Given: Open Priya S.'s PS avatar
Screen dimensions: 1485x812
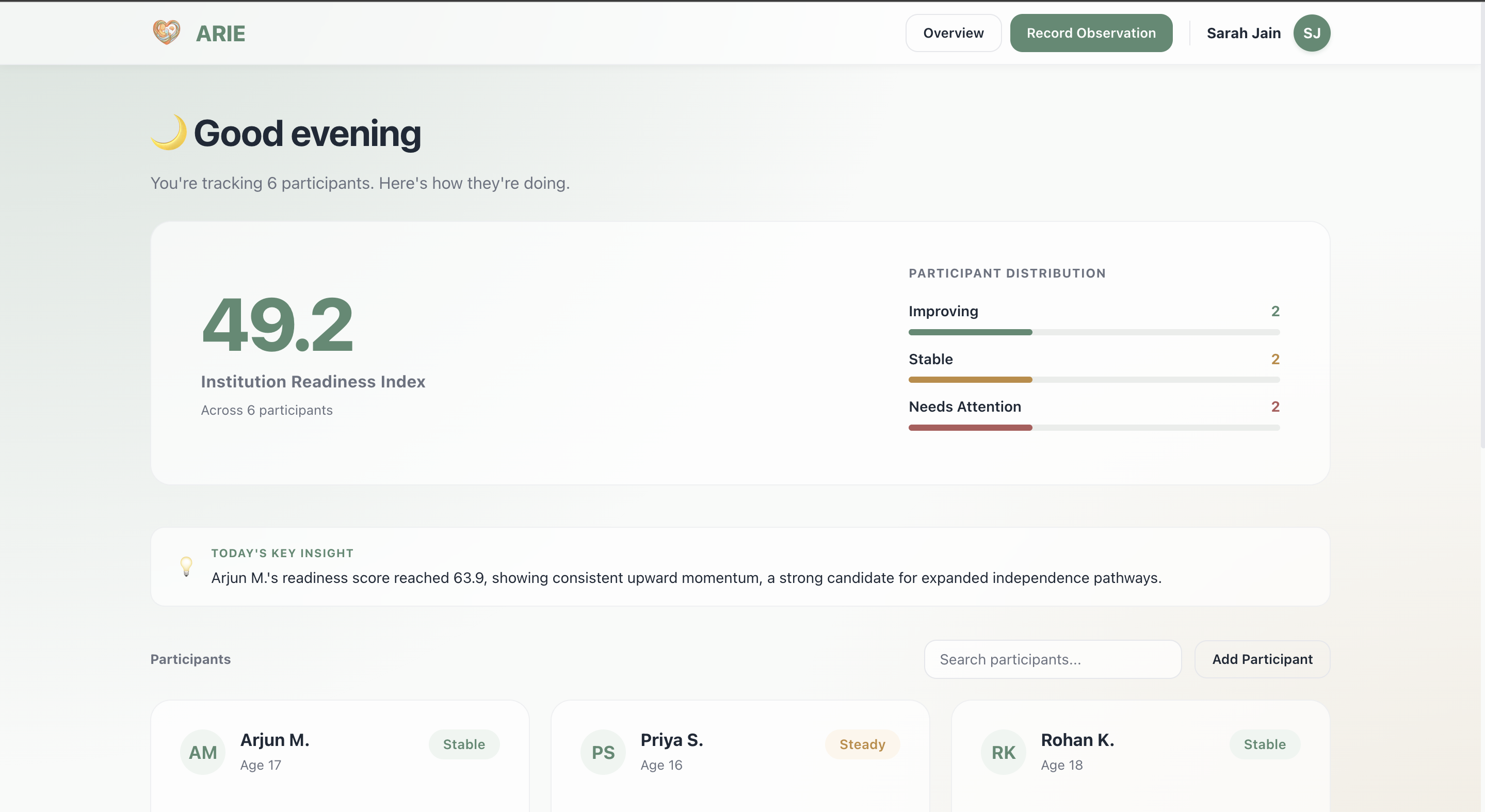Looking at the screenshot, I should 603,752.
